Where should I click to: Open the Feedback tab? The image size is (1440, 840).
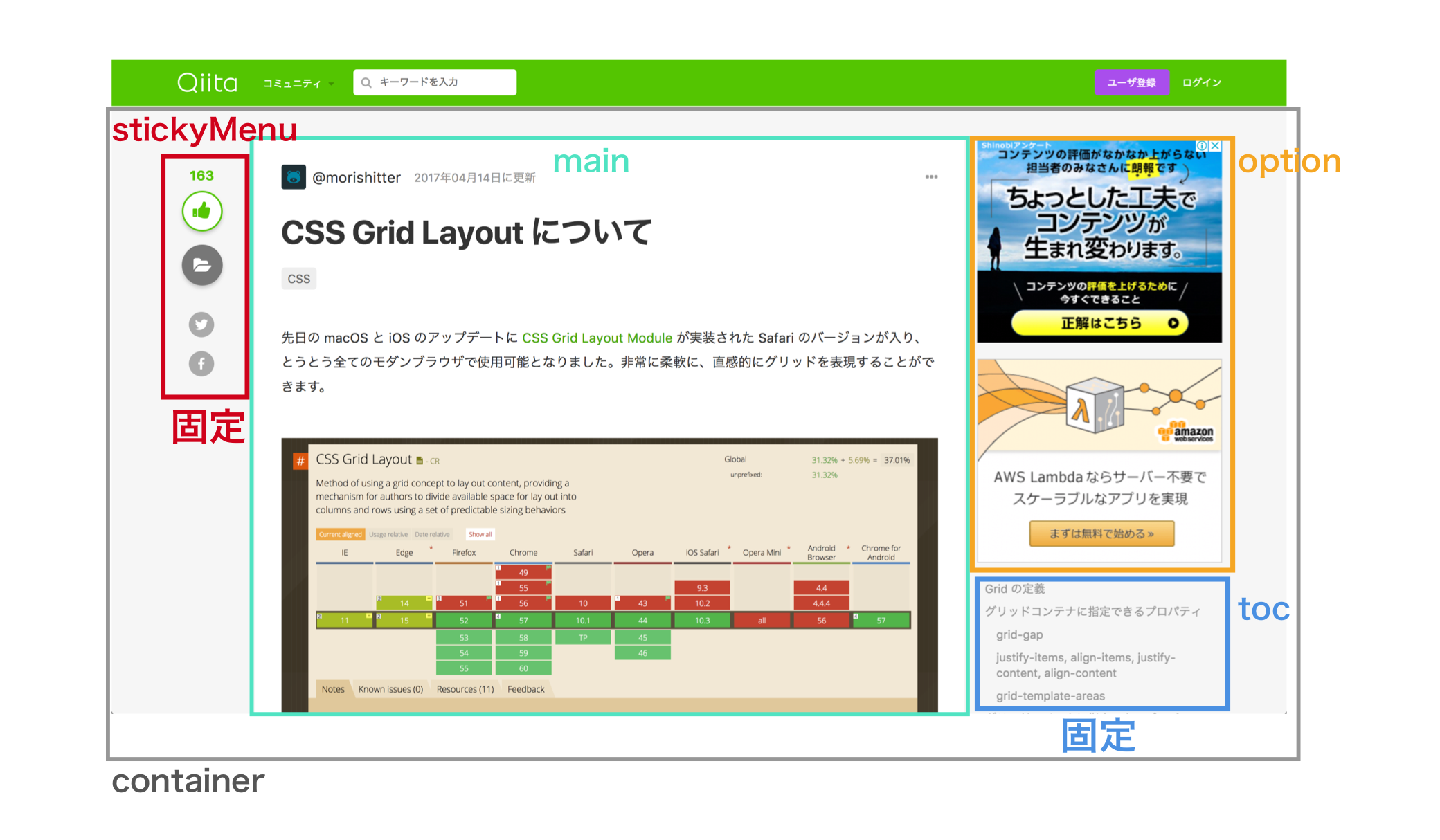[526, 689]
